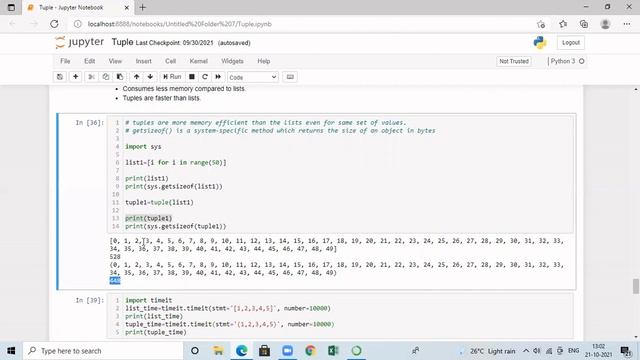Screen dimensions: 640x360
Task: Move selected cell down arrow
Action: pos(150,77)
